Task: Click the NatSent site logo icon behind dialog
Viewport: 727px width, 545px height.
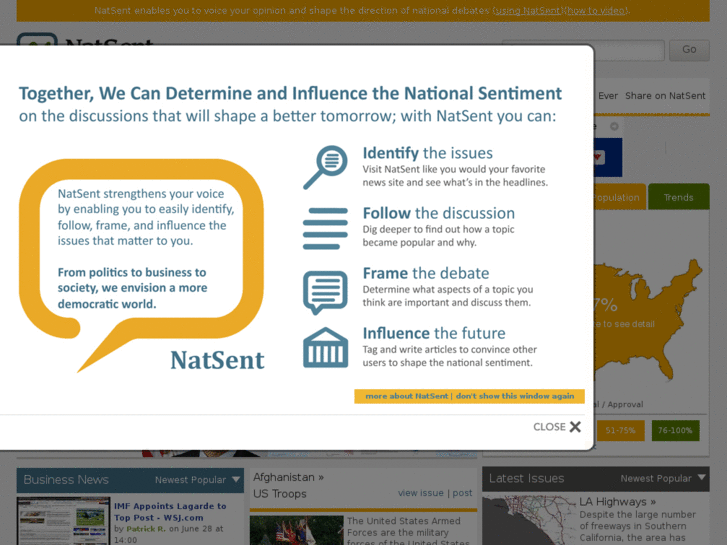Action: coord(37,39)
